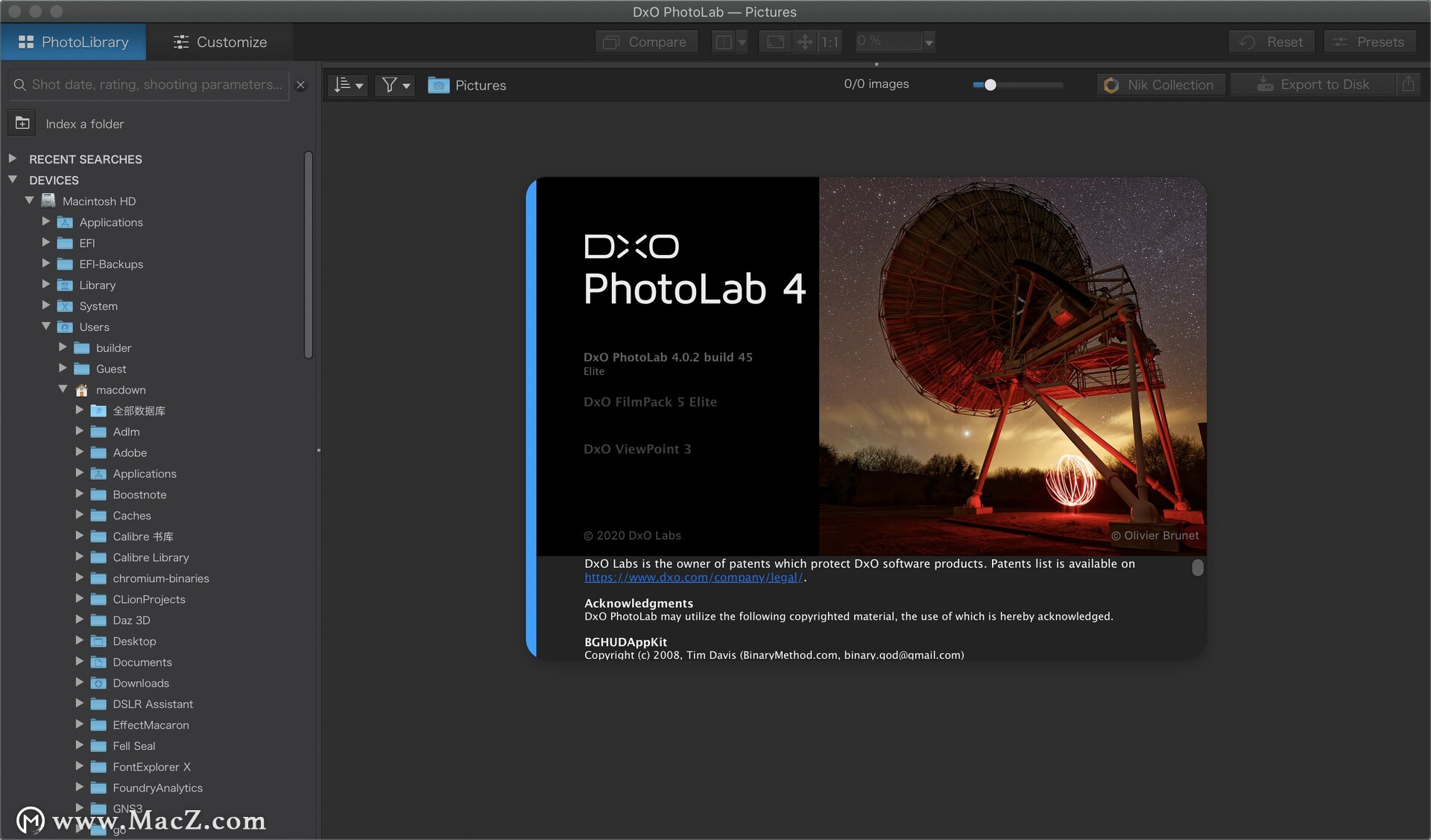Click Export to Disk

pyautogui.click(x=1312, y=85)
